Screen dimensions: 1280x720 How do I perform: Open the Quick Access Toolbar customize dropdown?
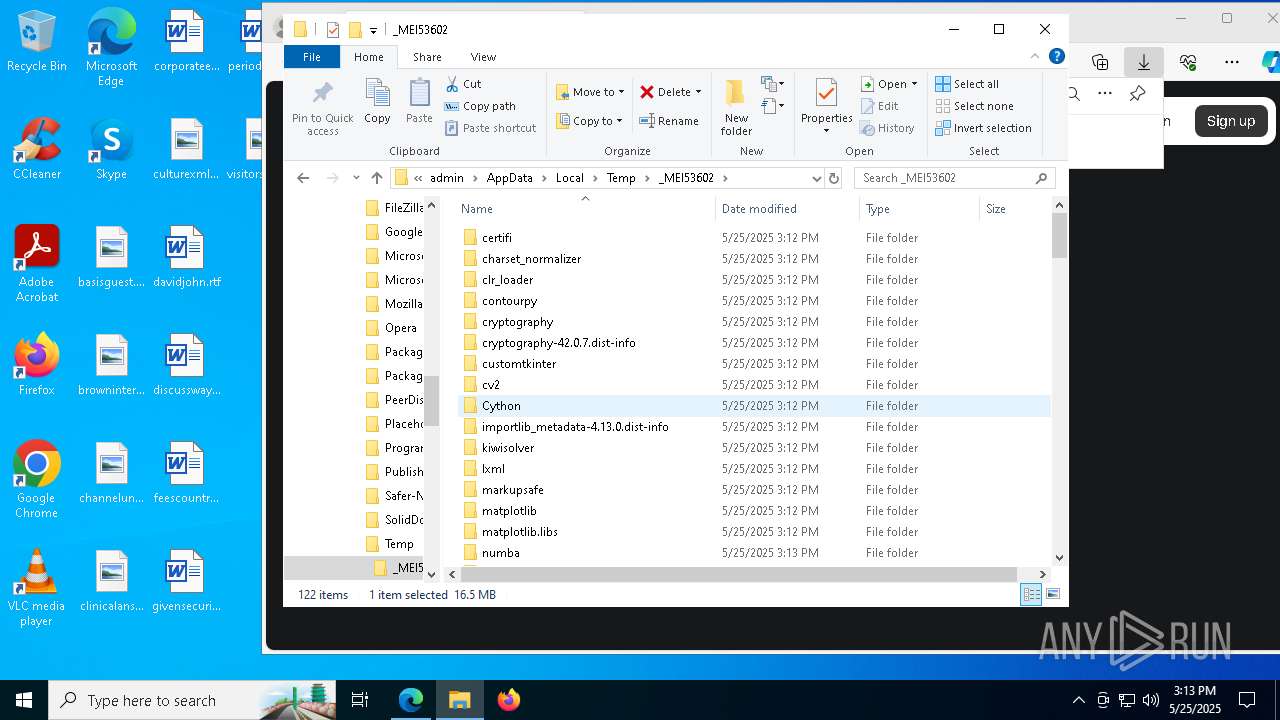[x=373, y=30]
